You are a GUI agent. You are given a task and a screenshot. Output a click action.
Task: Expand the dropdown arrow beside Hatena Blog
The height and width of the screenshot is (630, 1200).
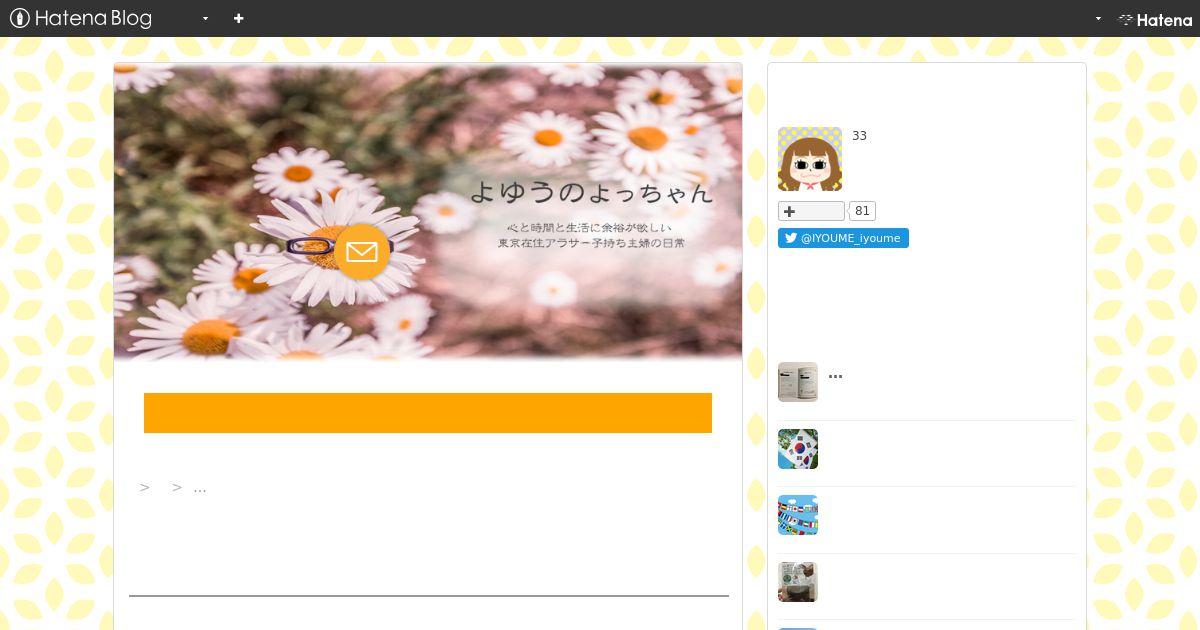205,18
